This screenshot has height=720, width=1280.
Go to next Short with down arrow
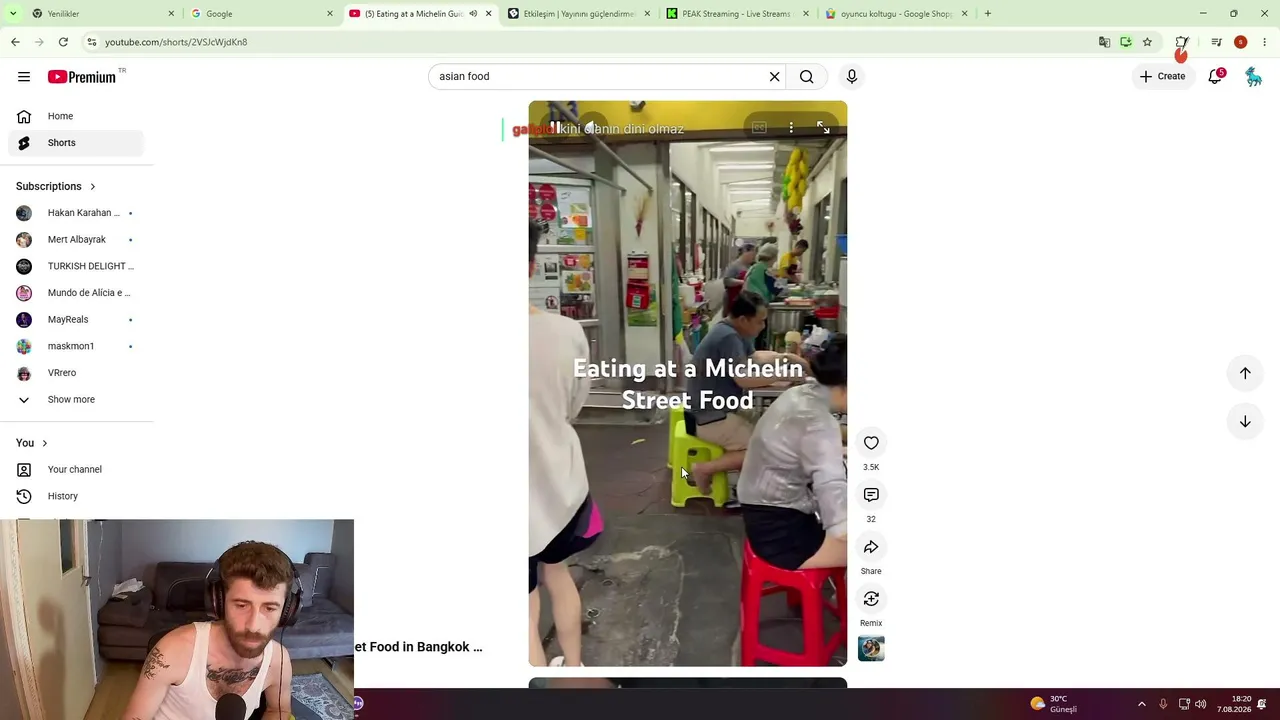(x=1245, y=422)
